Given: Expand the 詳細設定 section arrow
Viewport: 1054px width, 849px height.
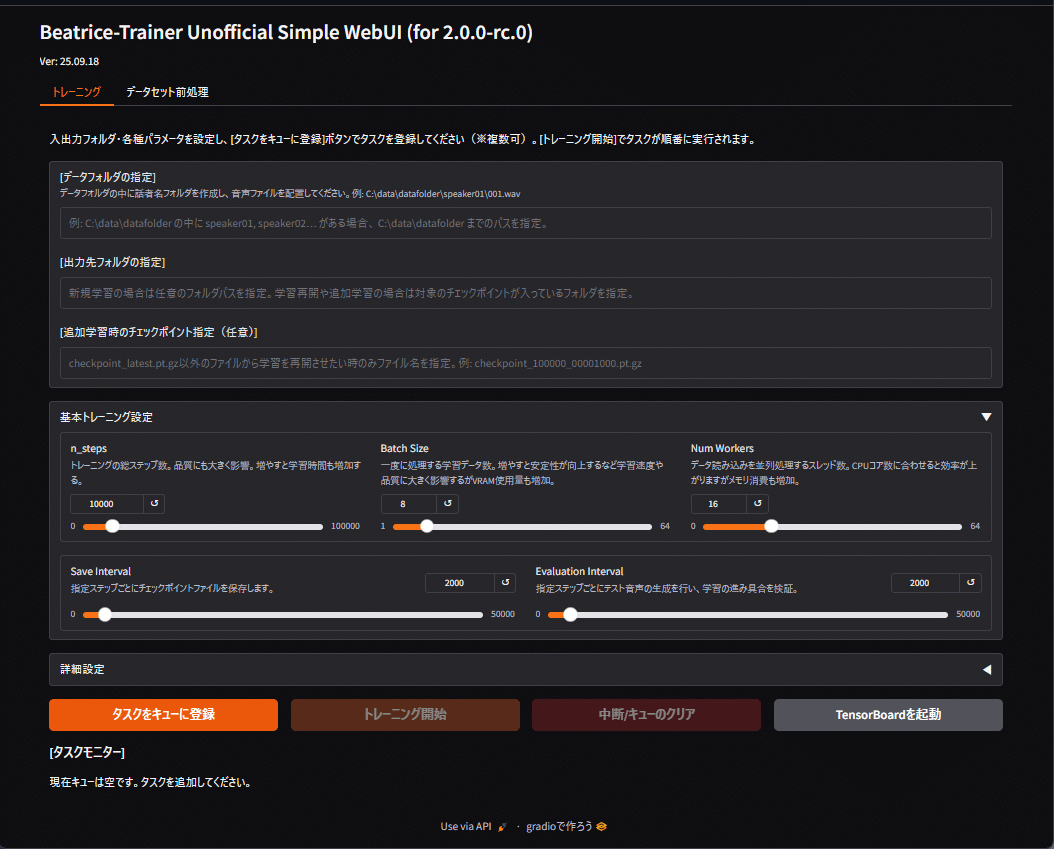Looking at the screenshot, I should click(x=987, y=670).
